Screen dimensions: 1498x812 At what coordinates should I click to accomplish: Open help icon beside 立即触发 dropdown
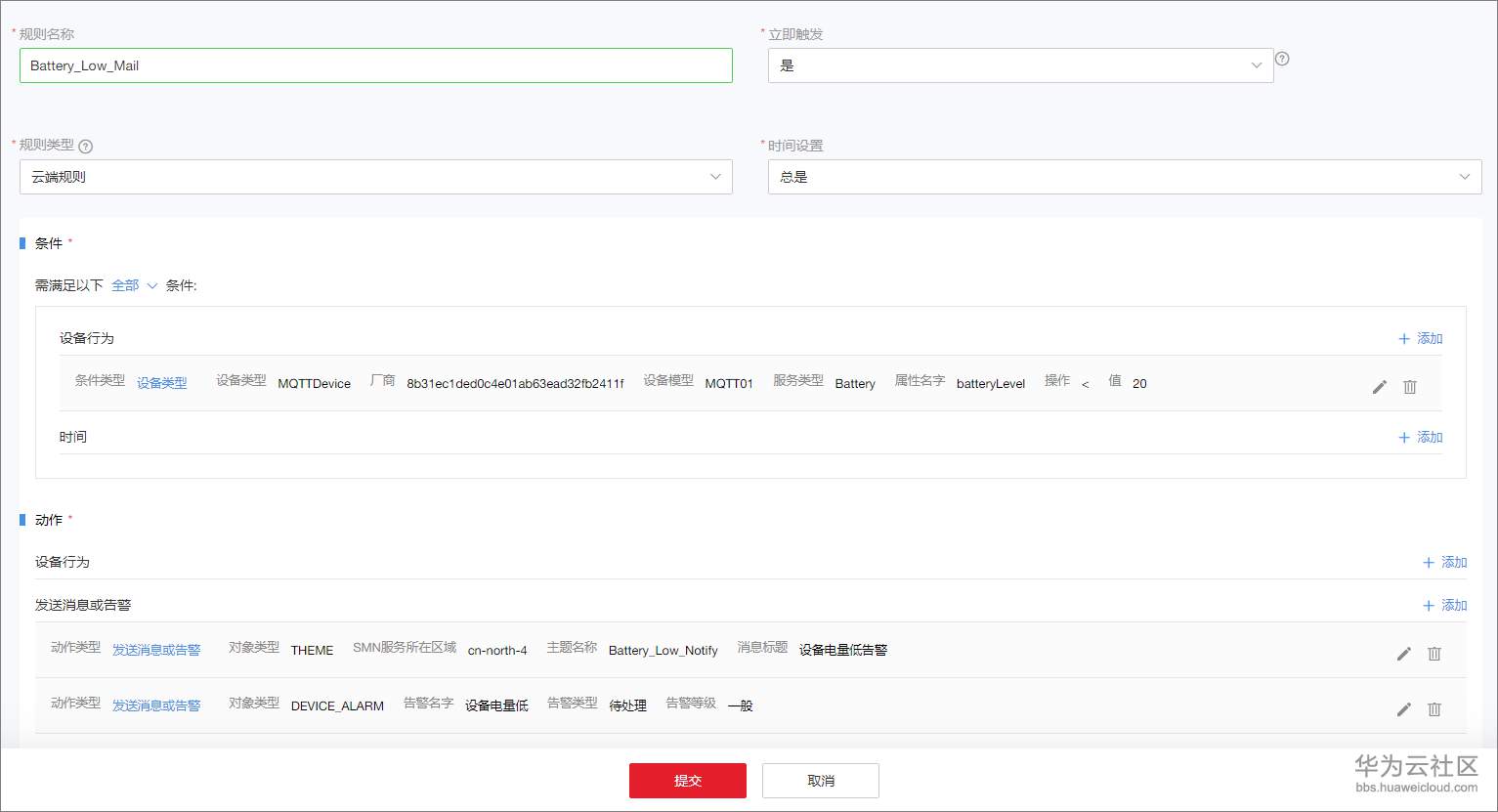pos(1283,59)
